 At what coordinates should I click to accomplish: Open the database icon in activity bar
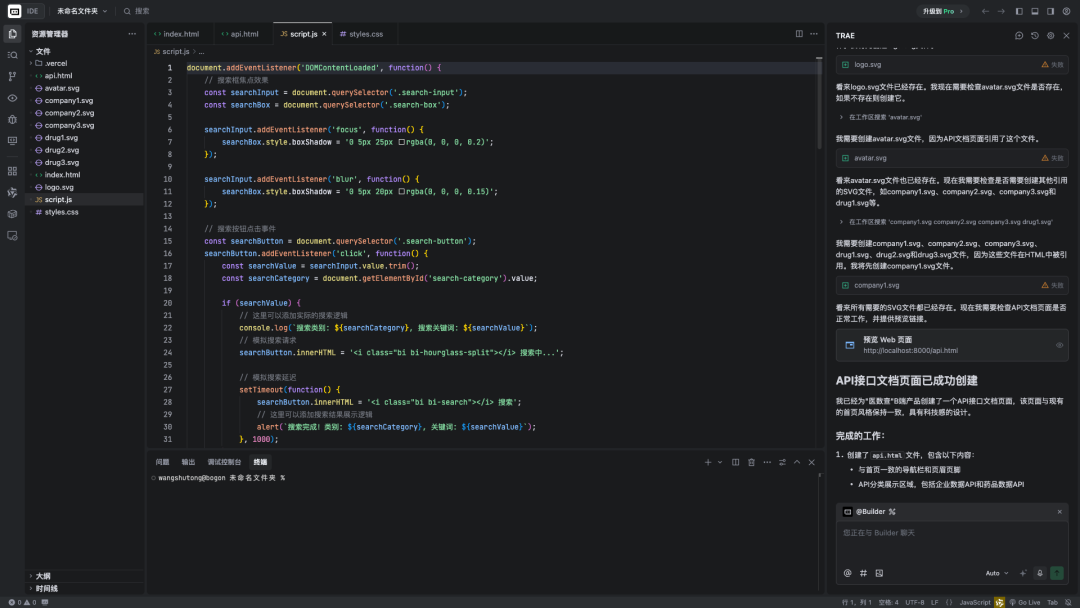(x=12, y=214)
